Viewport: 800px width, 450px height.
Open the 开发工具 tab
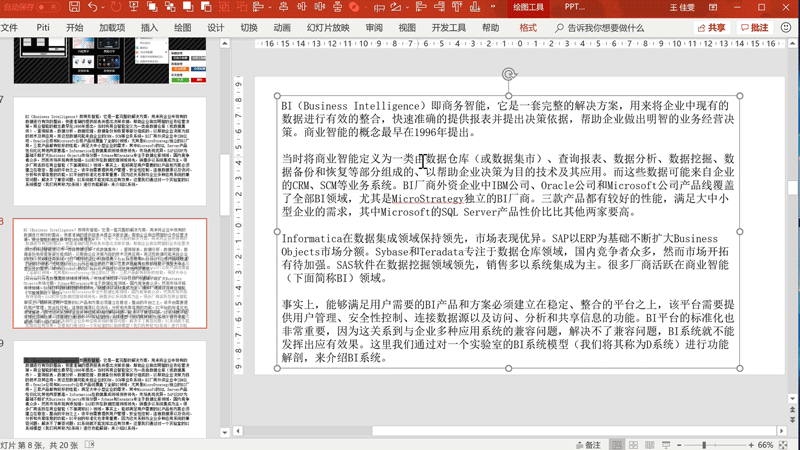tap(448, 28)
